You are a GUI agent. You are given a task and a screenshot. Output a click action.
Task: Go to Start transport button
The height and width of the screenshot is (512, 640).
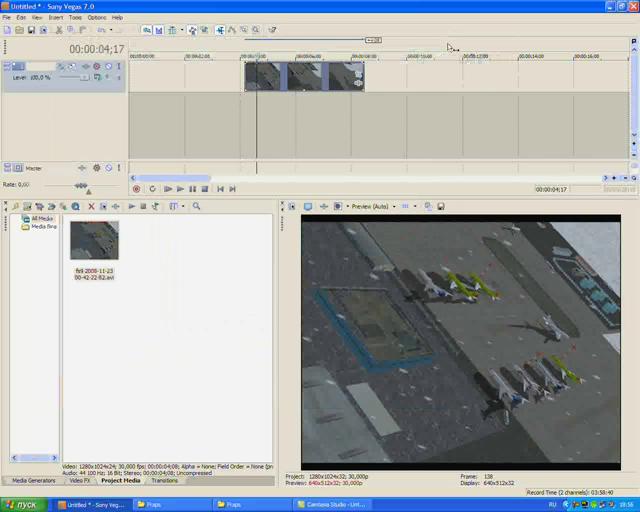[x=220, y=189]
